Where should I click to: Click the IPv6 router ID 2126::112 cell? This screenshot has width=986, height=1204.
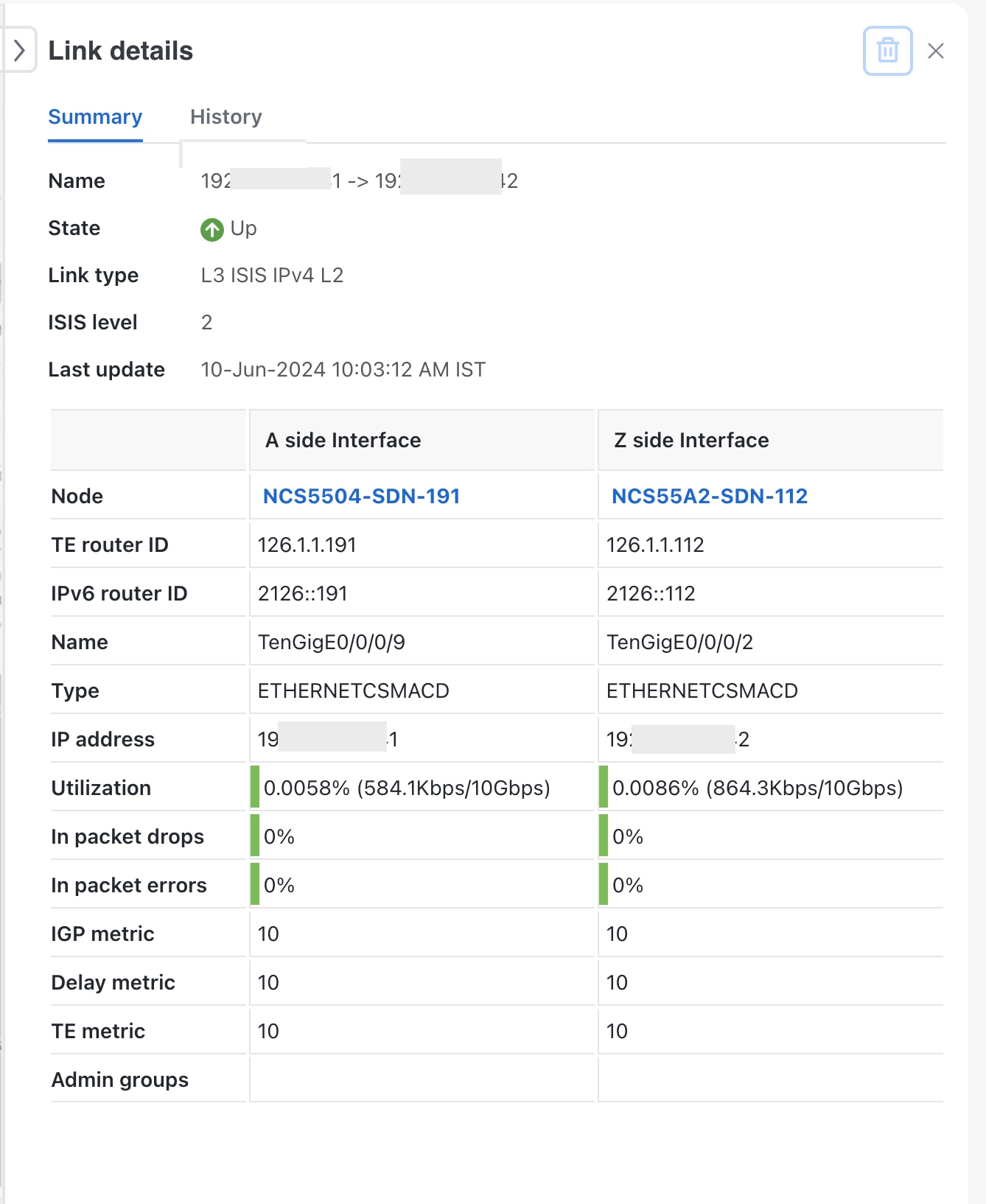[x=771, y=593]
